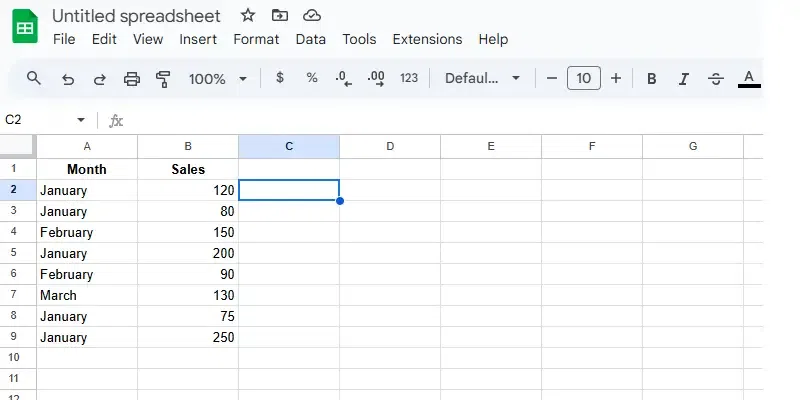Open the 100% zoom dropdown
Image resolution: width=800 pixels, height=400 pixels.
point(217,78)
